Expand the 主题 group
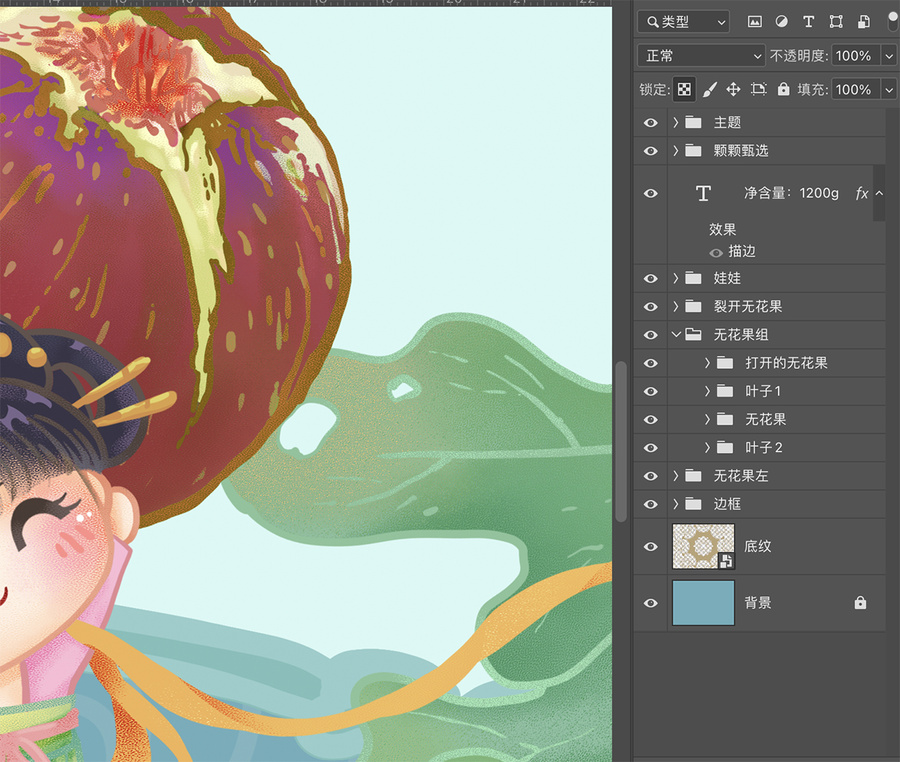900x762 pixels. [676, 122]
